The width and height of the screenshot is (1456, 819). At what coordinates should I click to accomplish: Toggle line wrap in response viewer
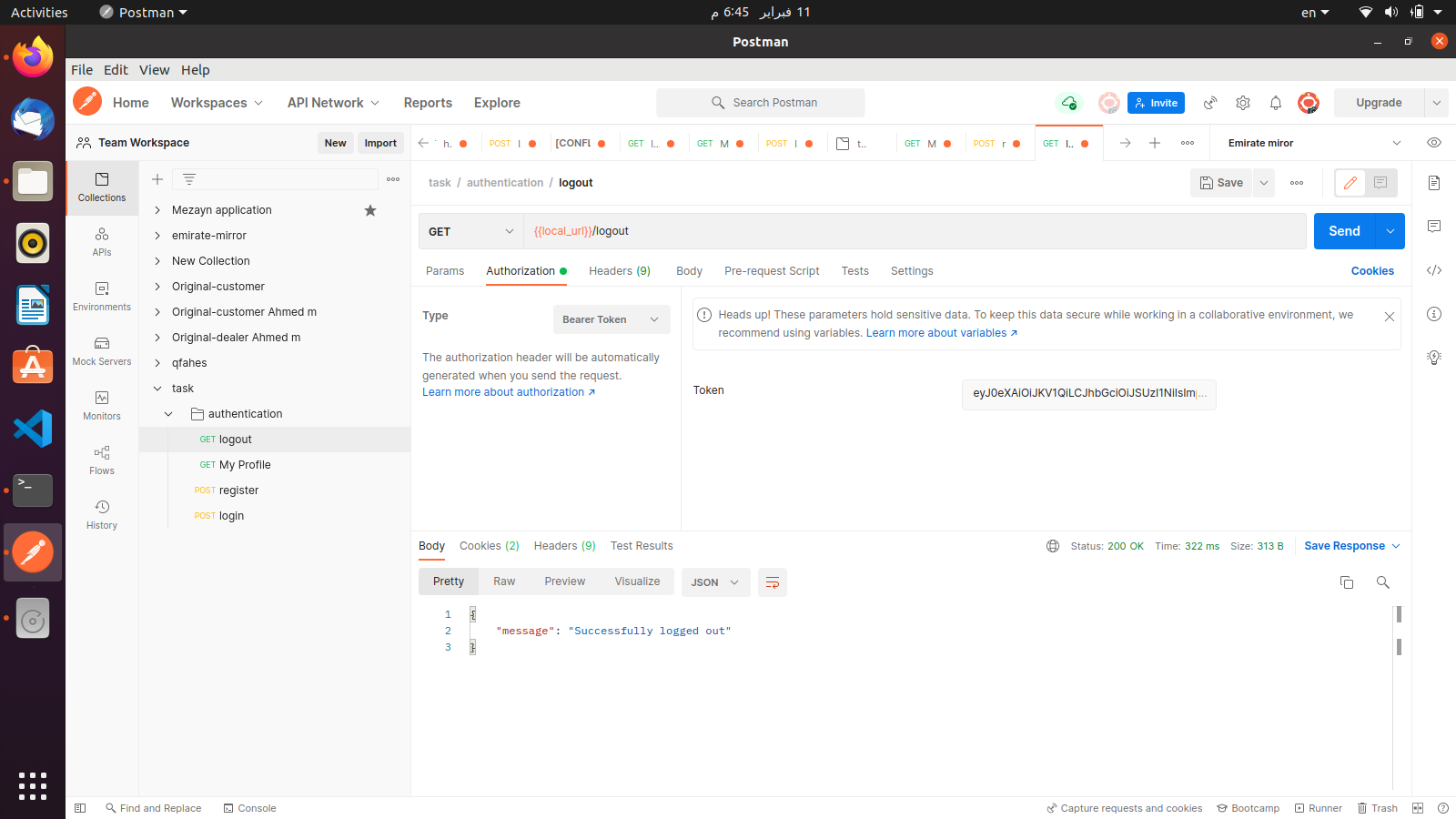(x=773, y=582)
